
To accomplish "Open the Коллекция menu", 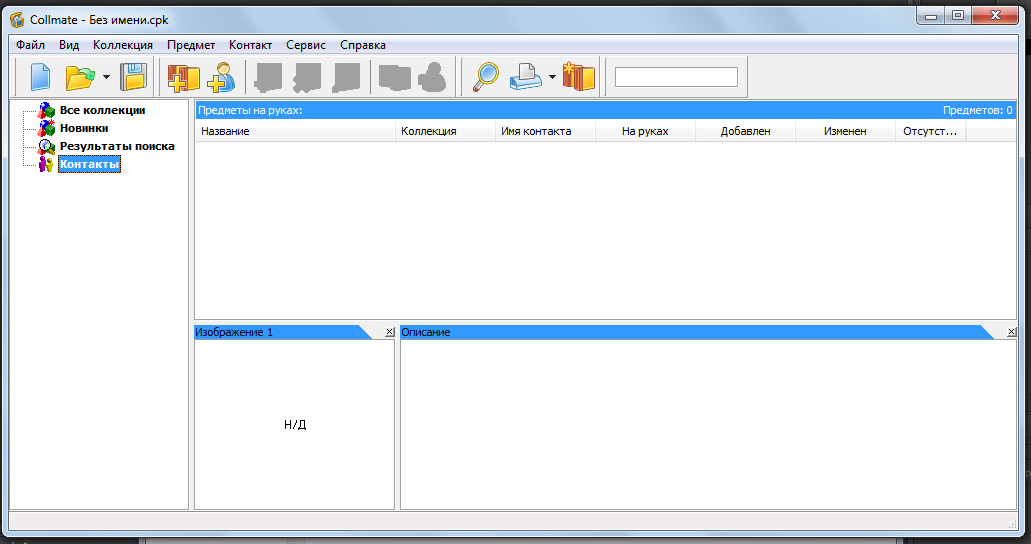I will click(x=123, y=45).
